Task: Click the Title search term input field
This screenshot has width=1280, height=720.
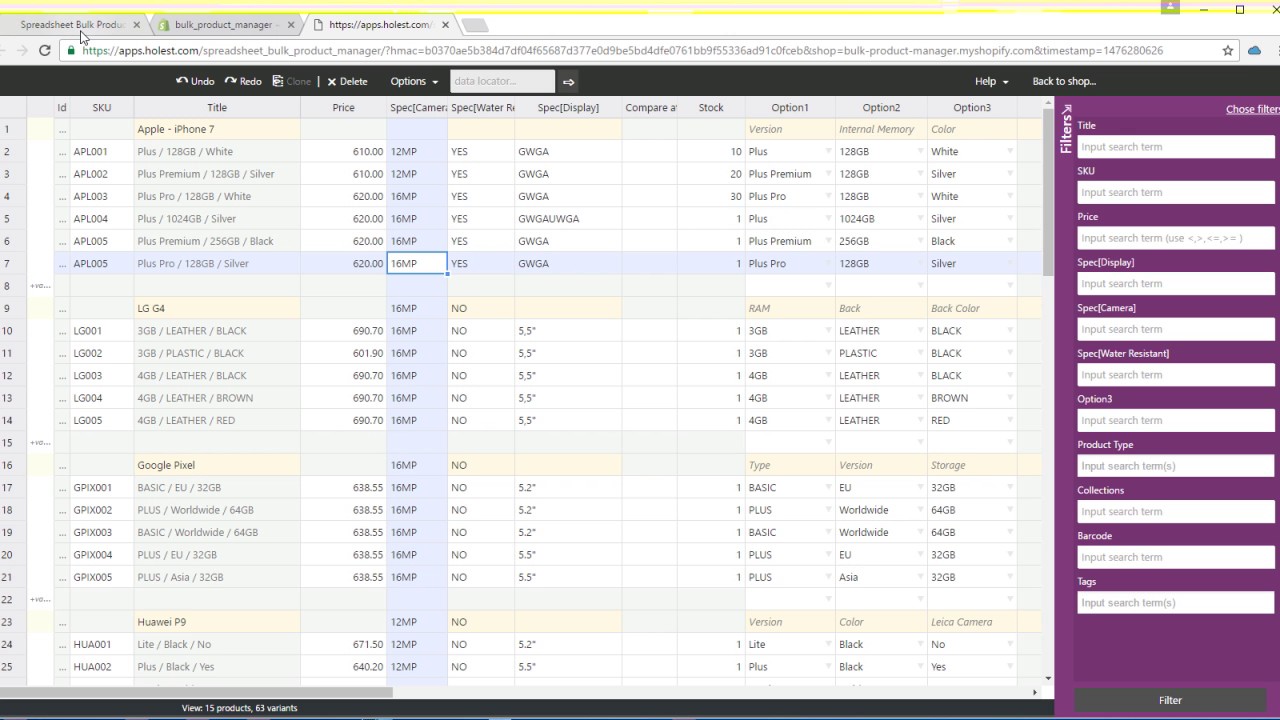Action: click(x=1176, y=146)
